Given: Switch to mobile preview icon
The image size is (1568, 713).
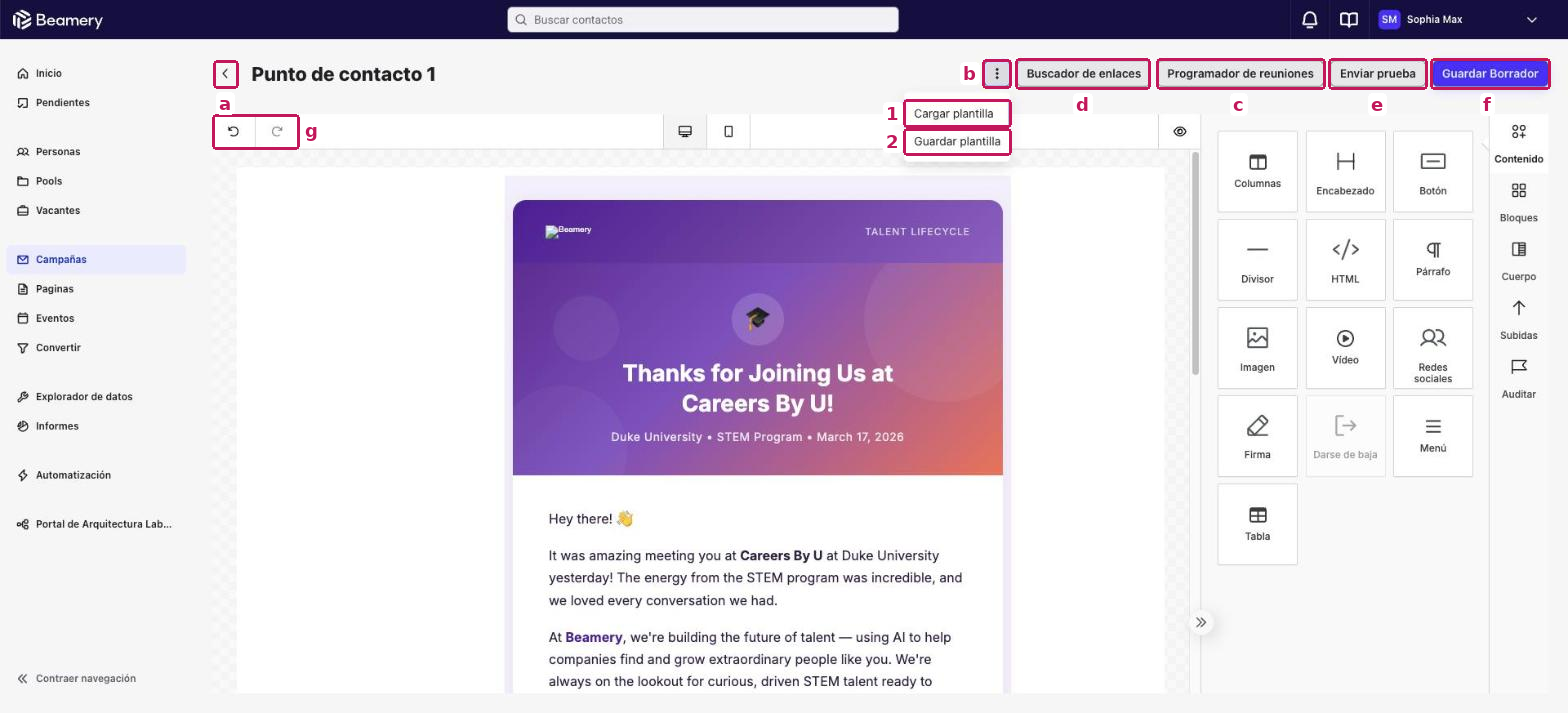Looking at the screenshot, I should point(728,131).
